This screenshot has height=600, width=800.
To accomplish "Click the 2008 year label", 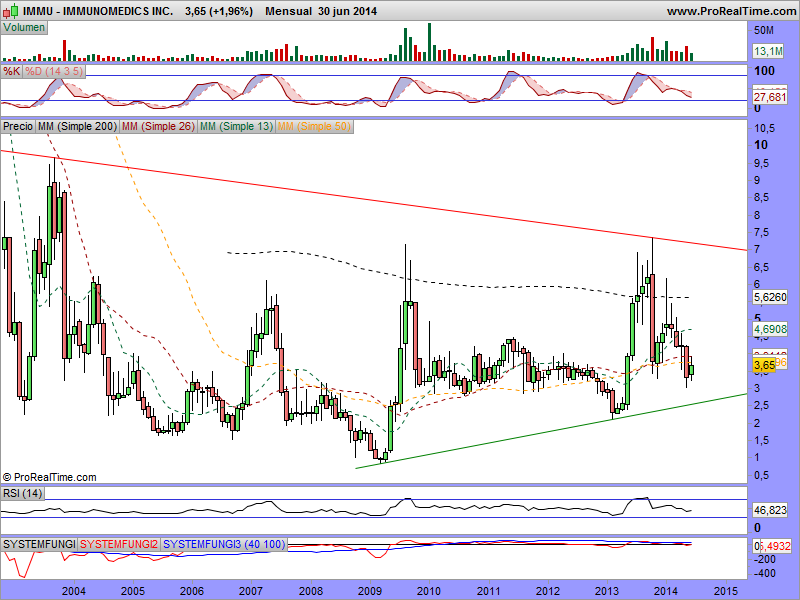I will click(x=310, y=591).
